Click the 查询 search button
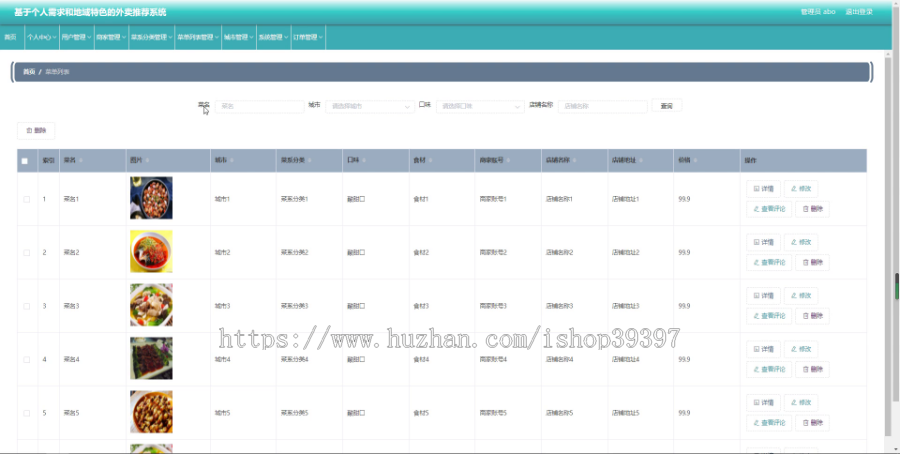The image size is (900, 454). click(x=666, y=106)
